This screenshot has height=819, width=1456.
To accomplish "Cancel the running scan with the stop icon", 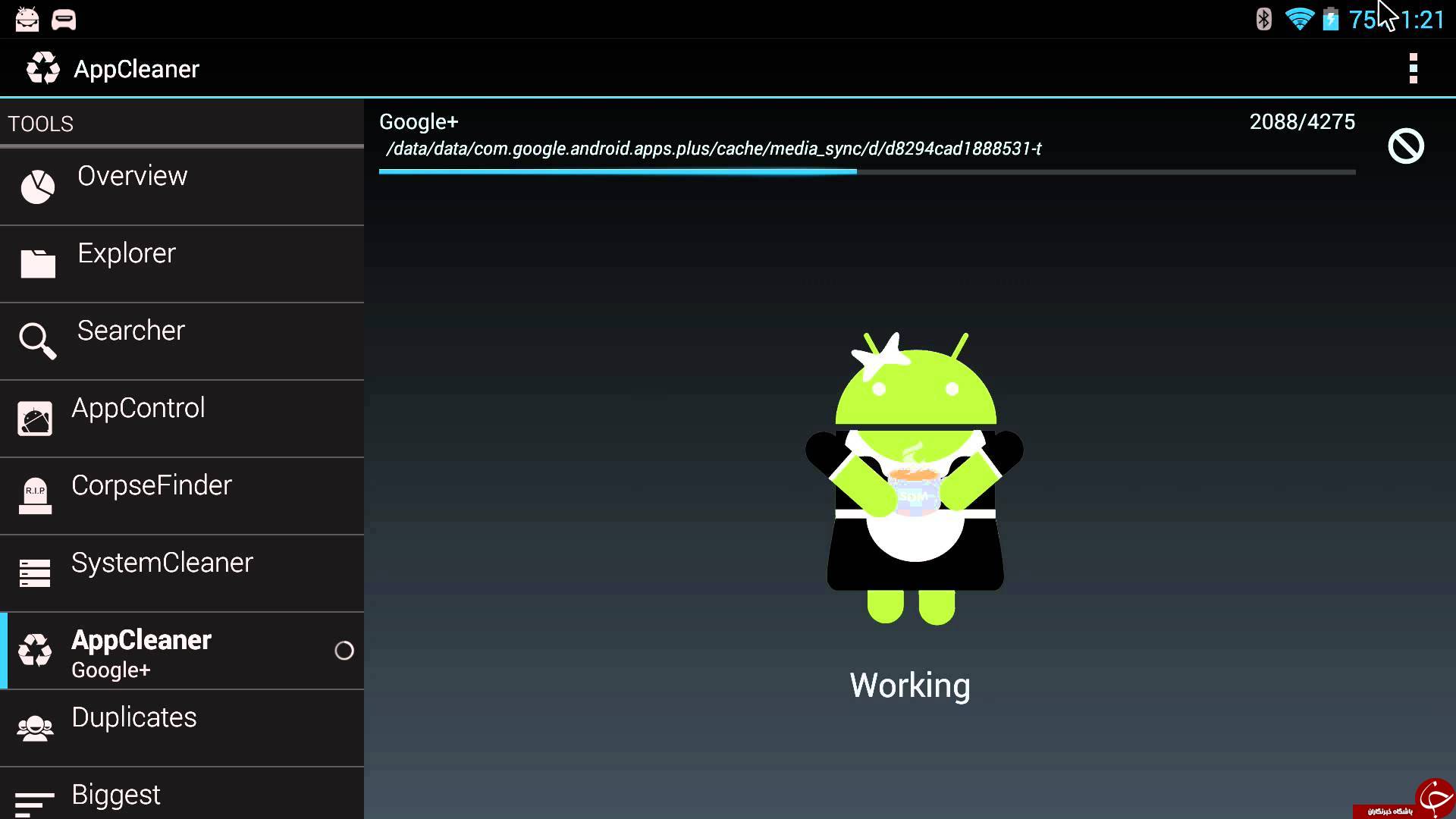I will pyautogui.click(x=1406, y=146).
